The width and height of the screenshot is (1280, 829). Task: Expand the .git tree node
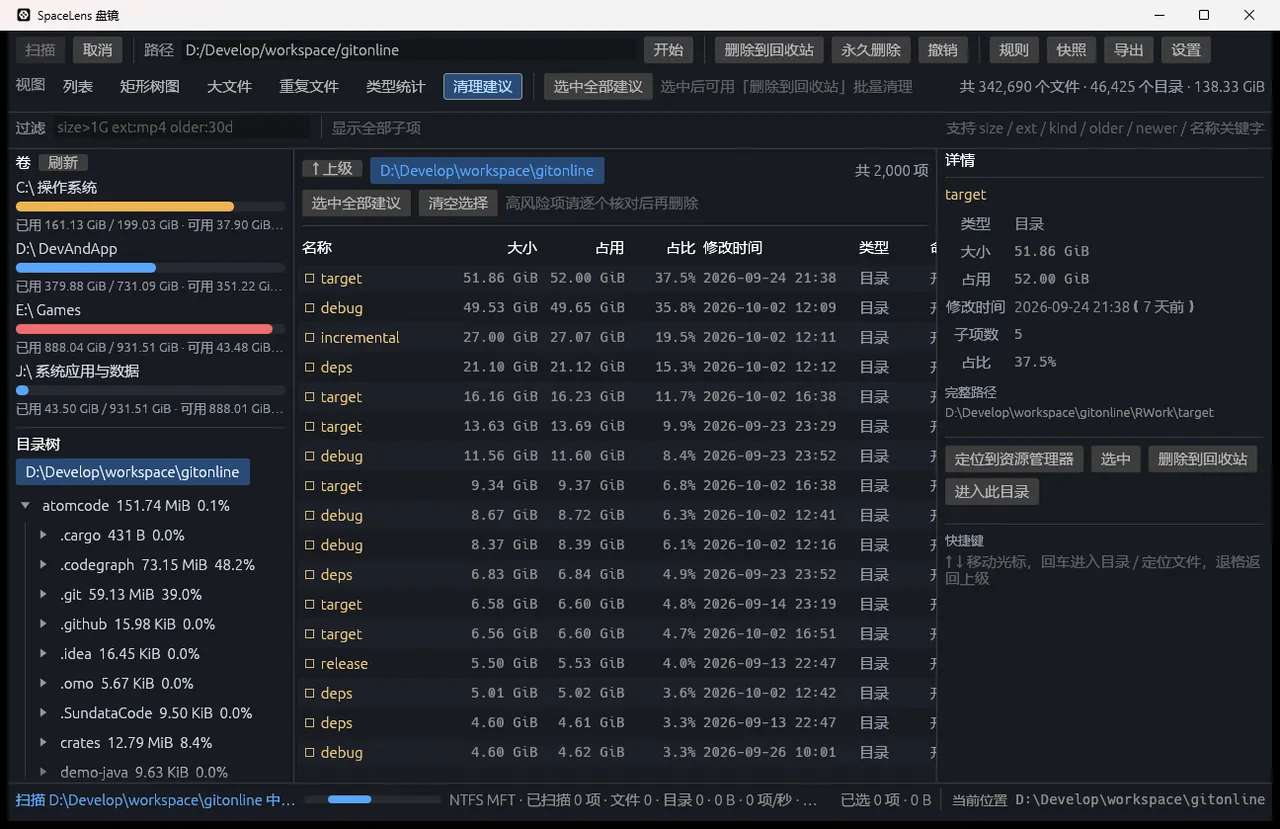pos(43,595)
